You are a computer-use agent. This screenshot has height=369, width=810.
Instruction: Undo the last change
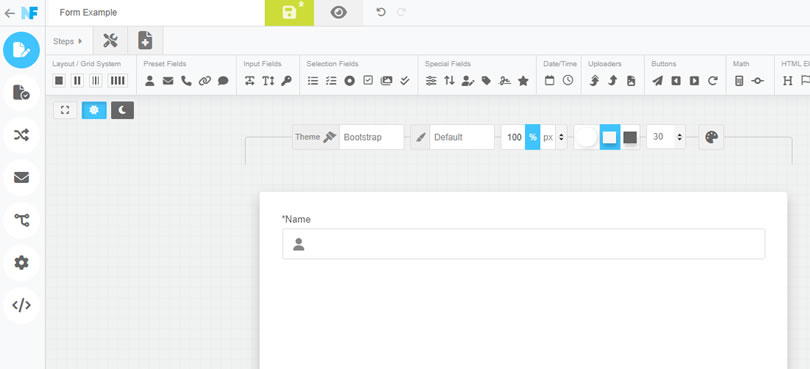381,12
